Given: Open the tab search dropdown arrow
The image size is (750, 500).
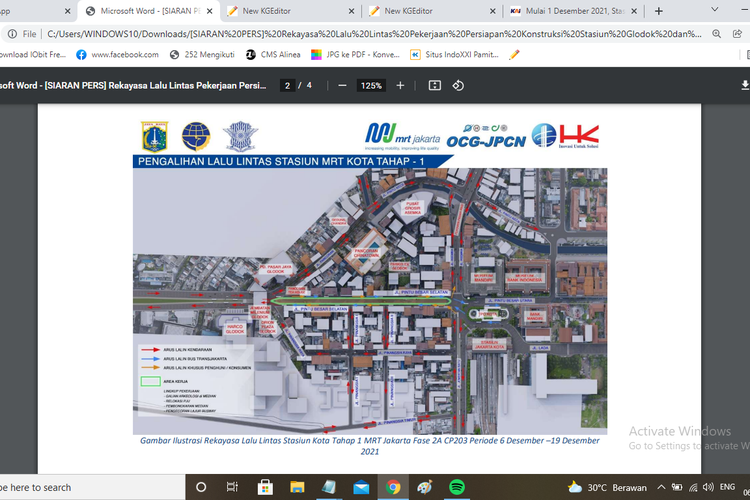Looking at the screenshot, I should 741,11.
